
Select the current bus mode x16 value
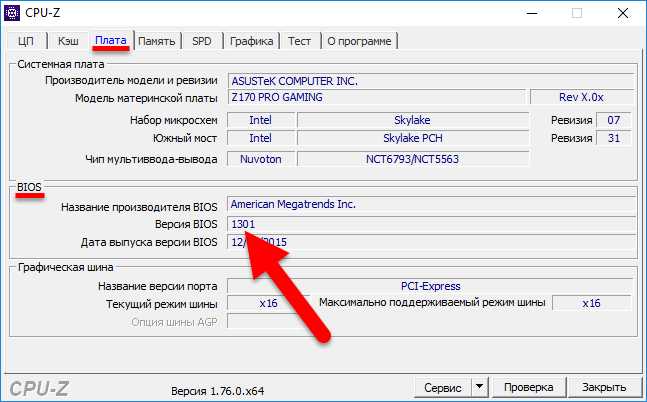(268, 303)
